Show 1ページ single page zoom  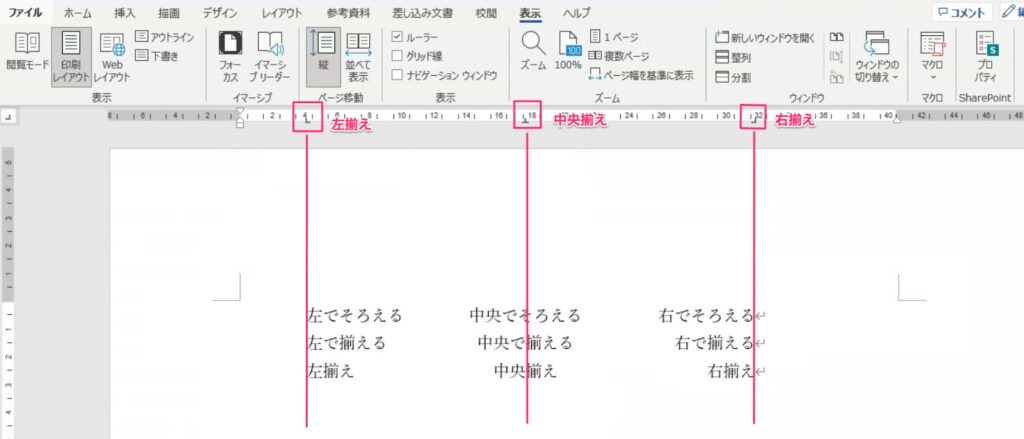tap(614, 37)
